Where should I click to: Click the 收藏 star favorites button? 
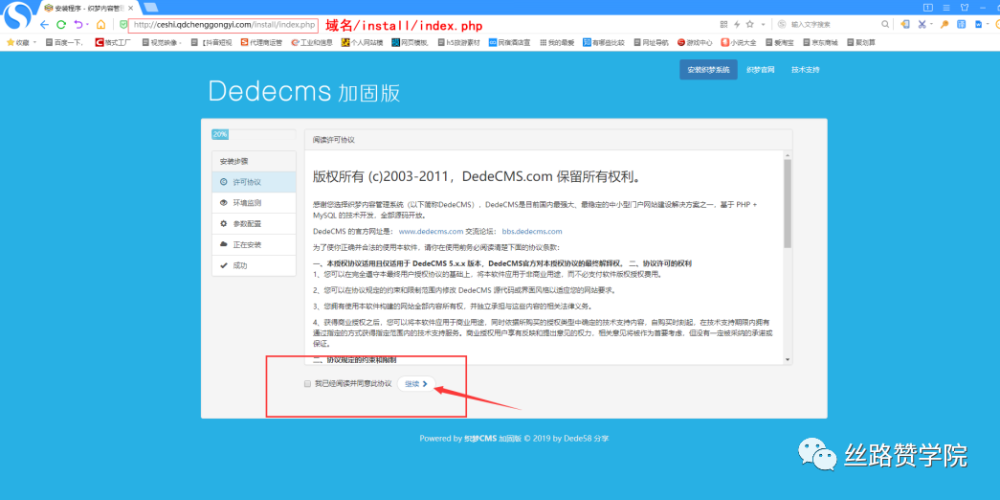click(18, 43)
